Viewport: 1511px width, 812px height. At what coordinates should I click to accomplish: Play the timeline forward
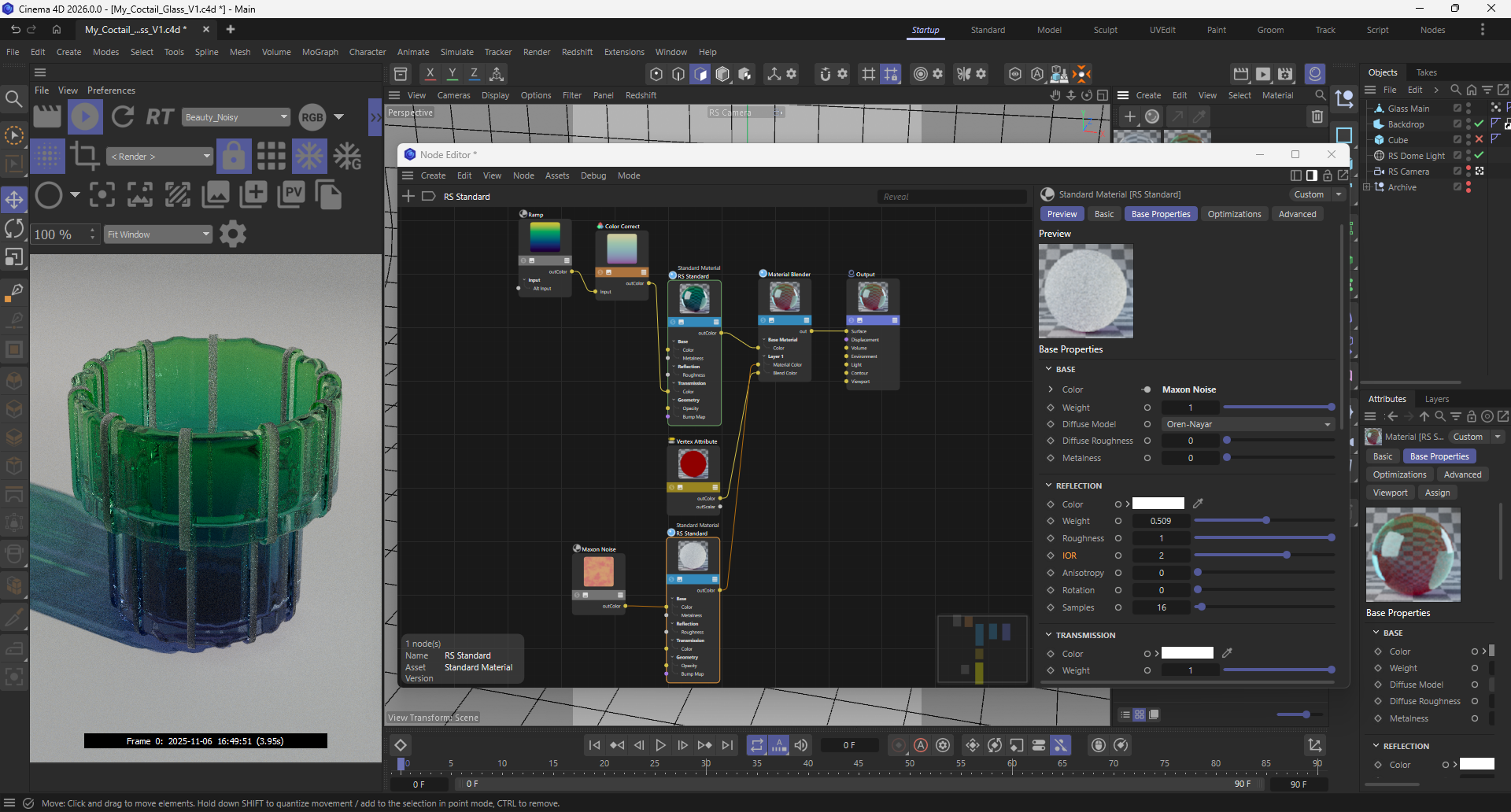pos(661,745)
